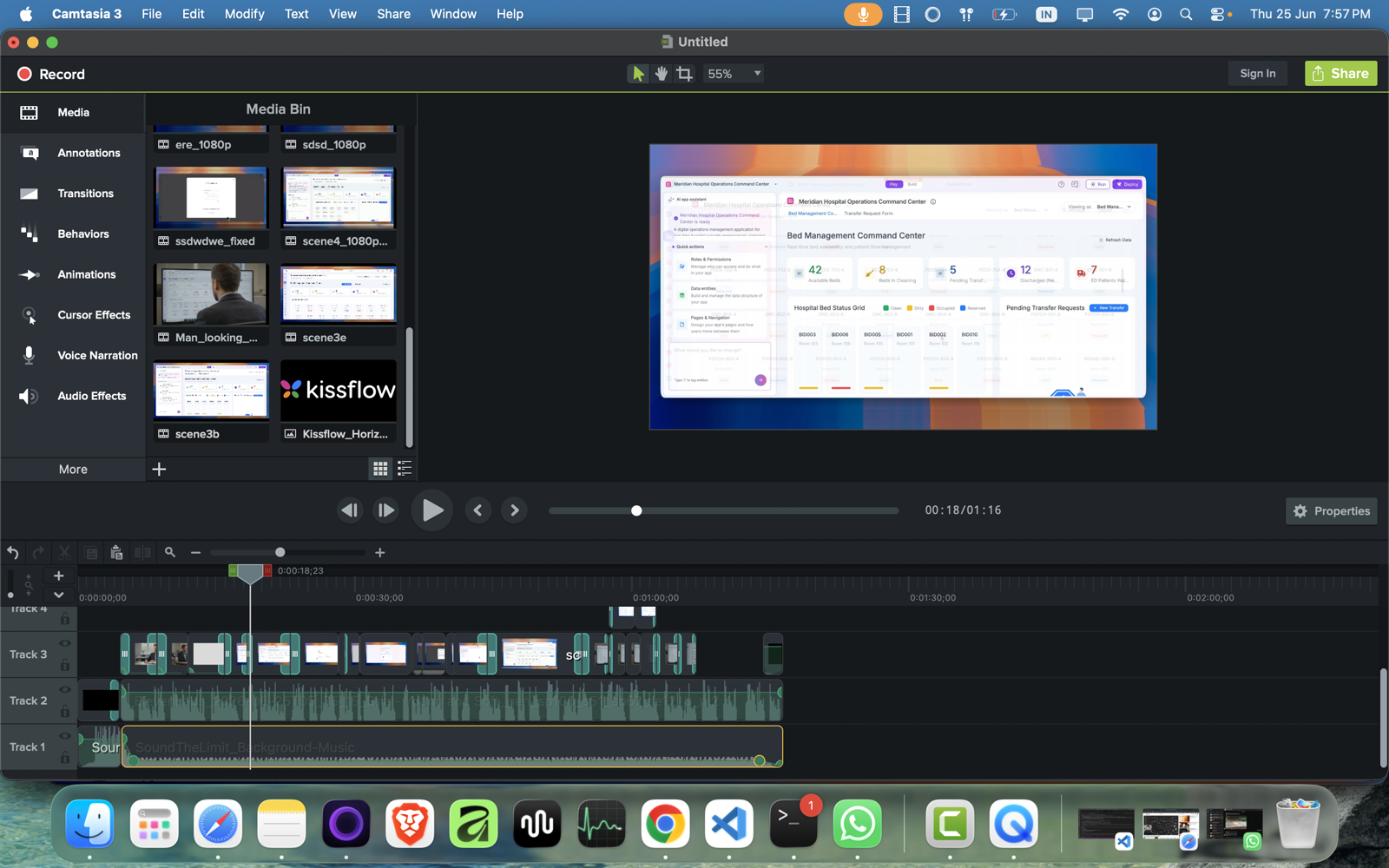The width and height of the screenshot is (1389, 868).
Task: Open the Cursor Effects panel
Action: tap(72, 315)
